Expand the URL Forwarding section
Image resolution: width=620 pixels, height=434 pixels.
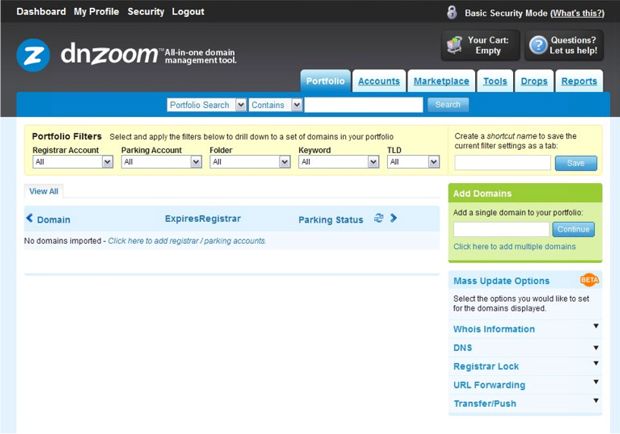[x=525, y=385]
